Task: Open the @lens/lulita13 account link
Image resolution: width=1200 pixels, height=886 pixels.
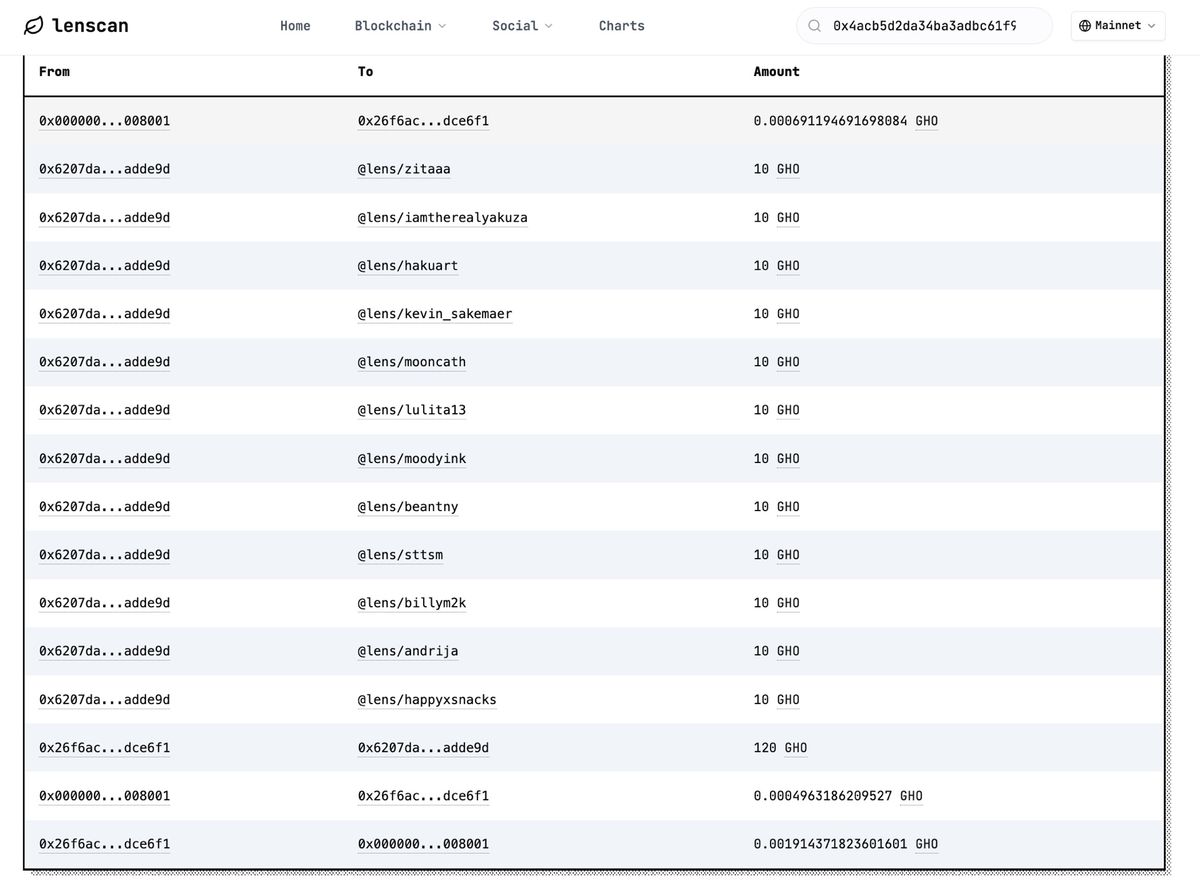Action: point(412,410)
